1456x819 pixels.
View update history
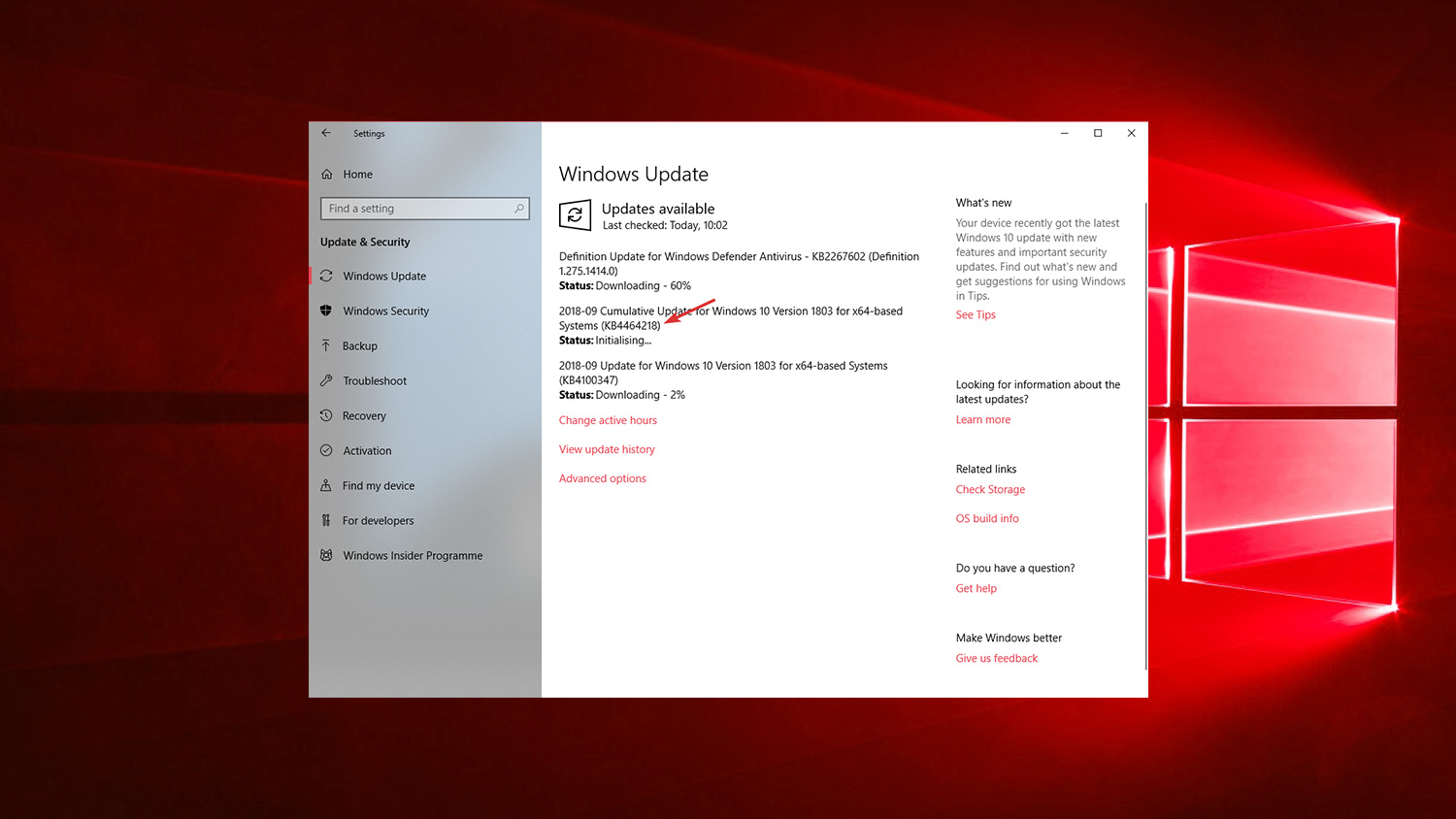pos(607,448)
